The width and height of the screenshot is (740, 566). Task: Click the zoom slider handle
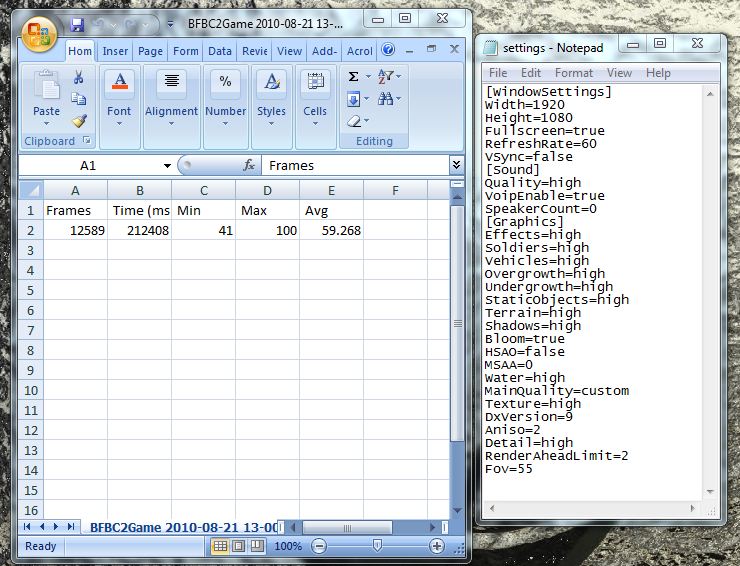tap(377, 546)
